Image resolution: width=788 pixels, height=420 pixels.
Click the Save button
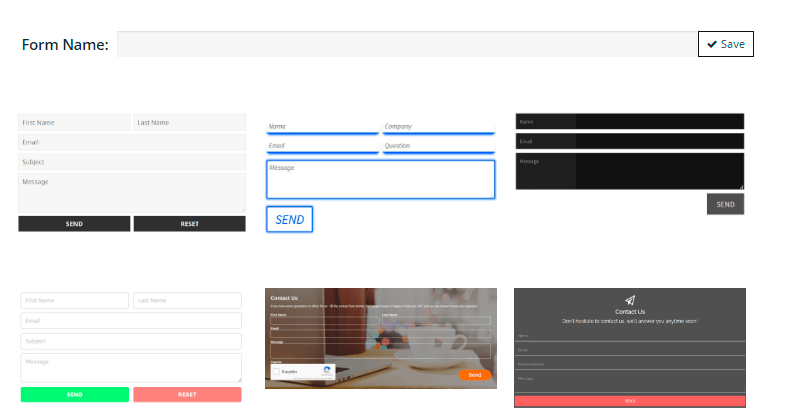coord(726,44)
